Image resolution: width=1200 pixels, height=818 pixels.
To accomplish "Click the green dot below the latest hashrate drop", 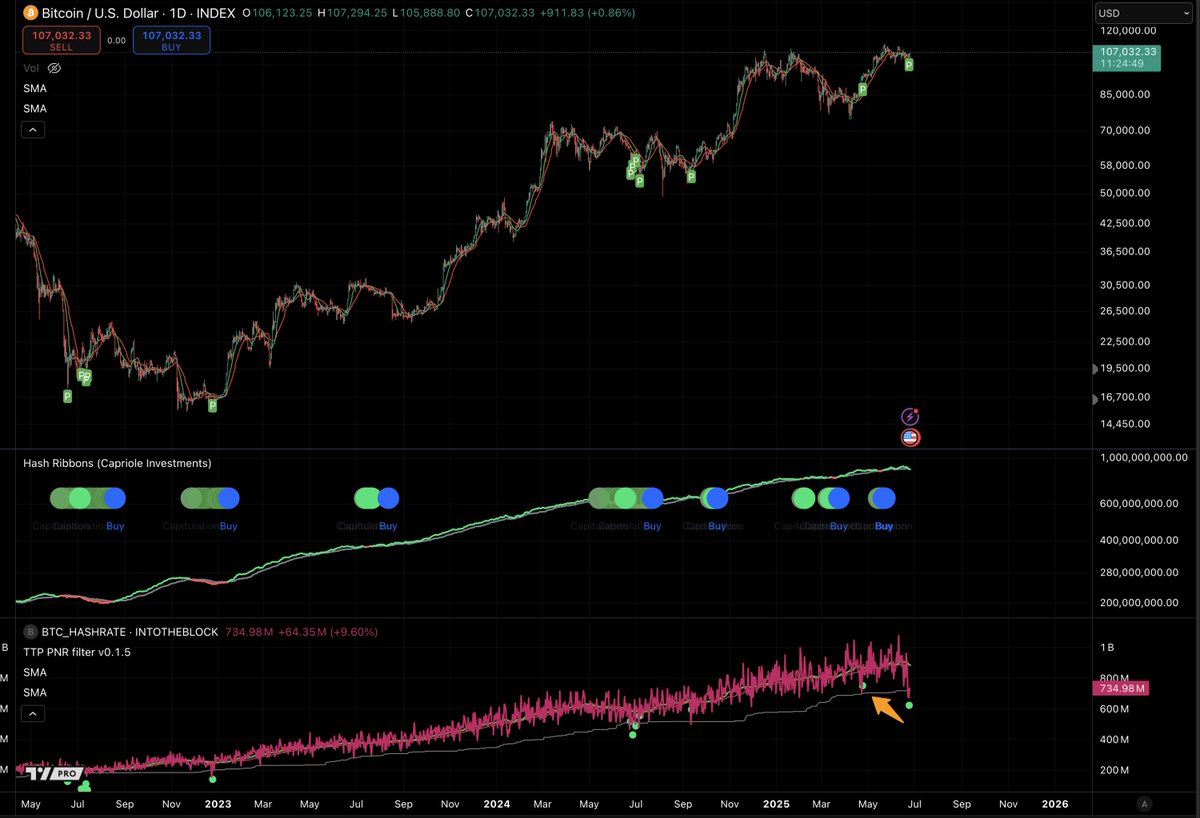I will coord(909,705).
